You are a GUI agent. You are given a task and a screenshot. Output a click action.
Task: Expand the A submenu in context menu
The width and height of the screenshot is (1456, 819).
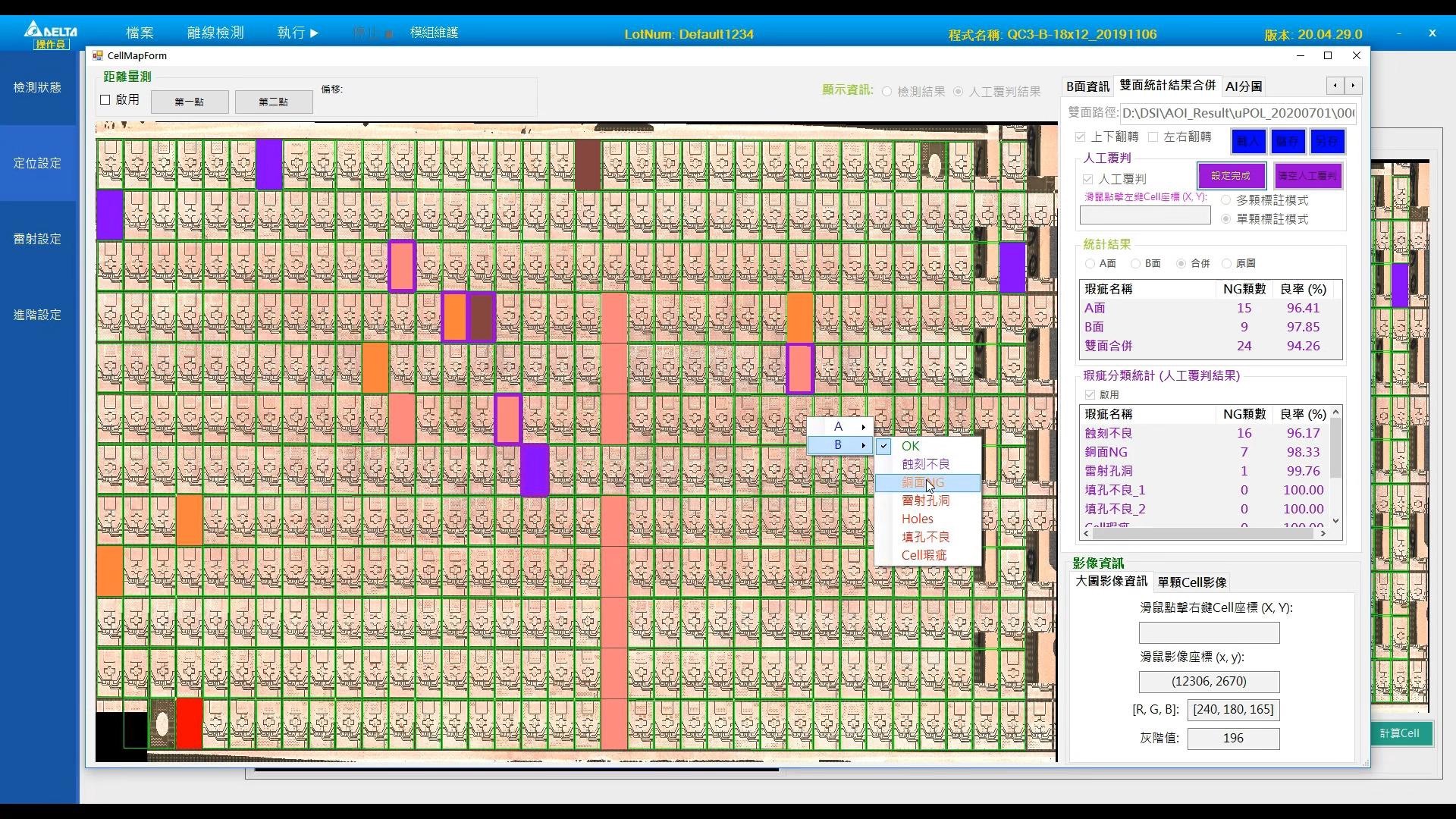coord(840,427)
